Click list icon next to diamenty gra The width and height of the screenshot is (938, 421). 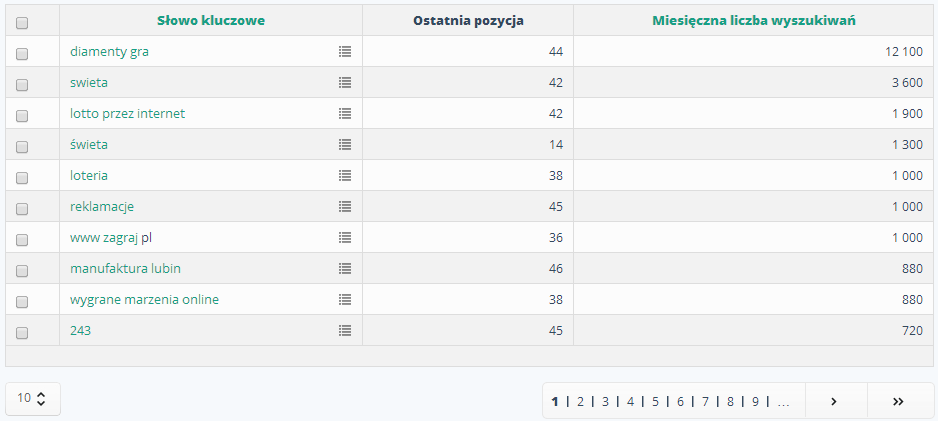[345, 51]
